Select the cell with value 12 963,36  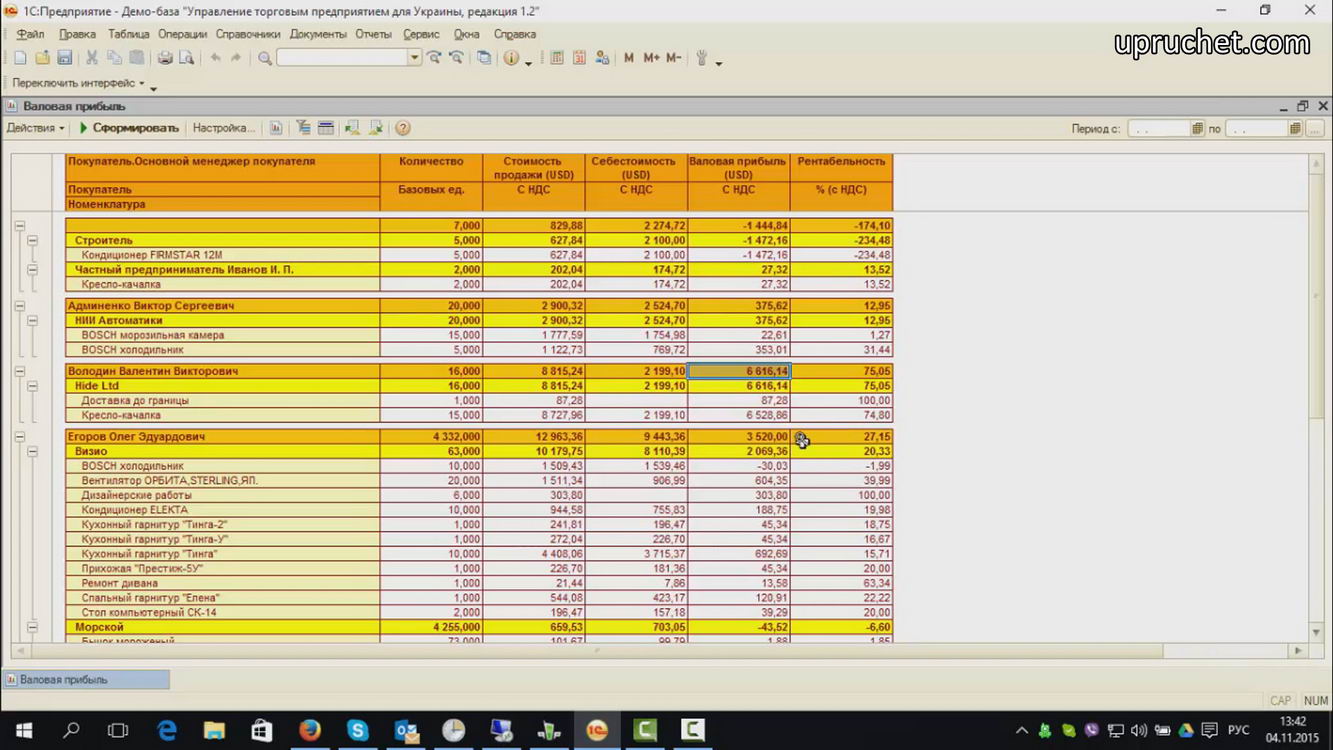point(534,437)
